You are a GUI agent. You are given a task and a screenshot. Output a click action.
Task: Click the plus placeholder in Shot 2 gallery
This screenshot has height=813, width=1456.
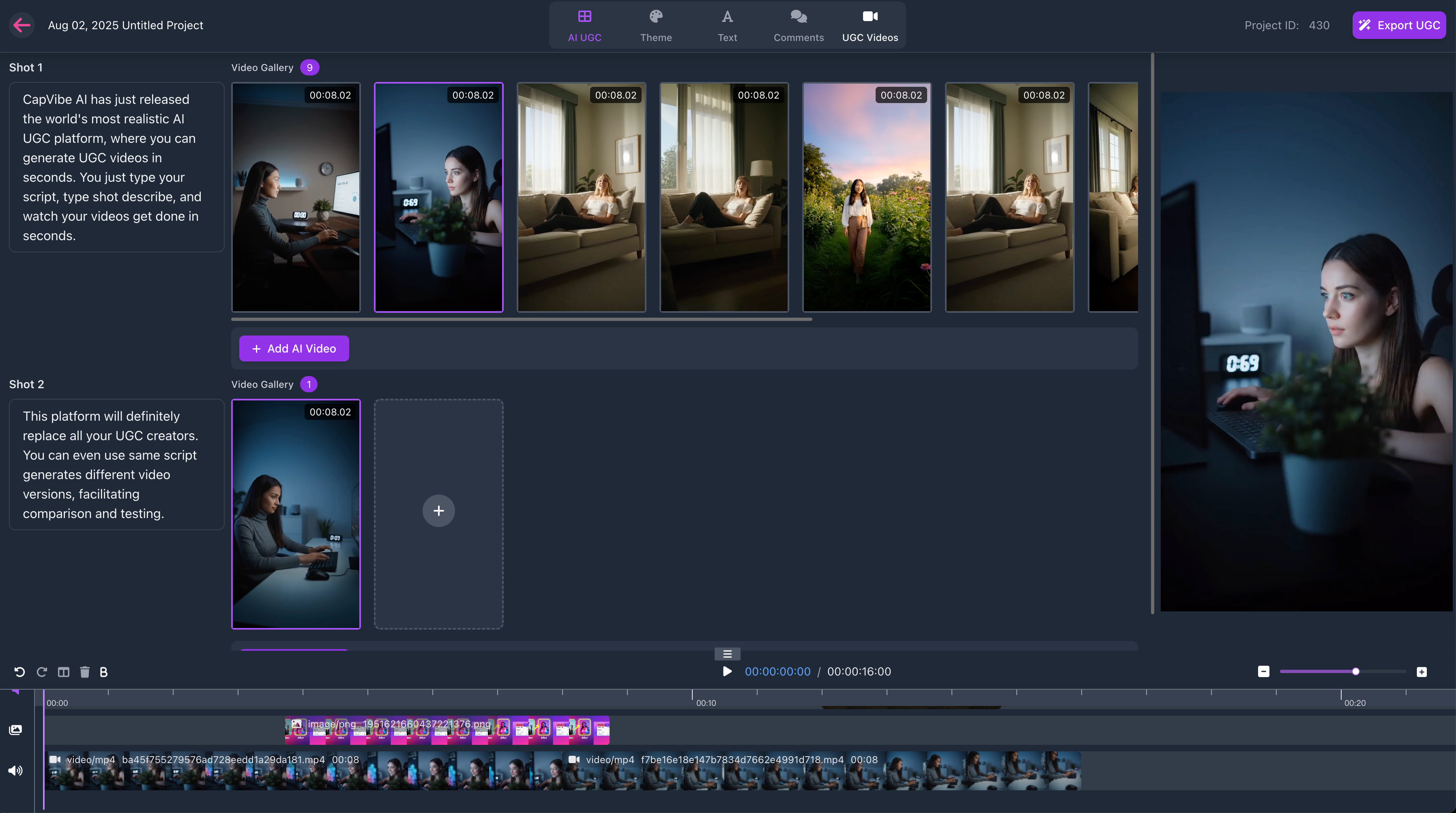point(438,510)
